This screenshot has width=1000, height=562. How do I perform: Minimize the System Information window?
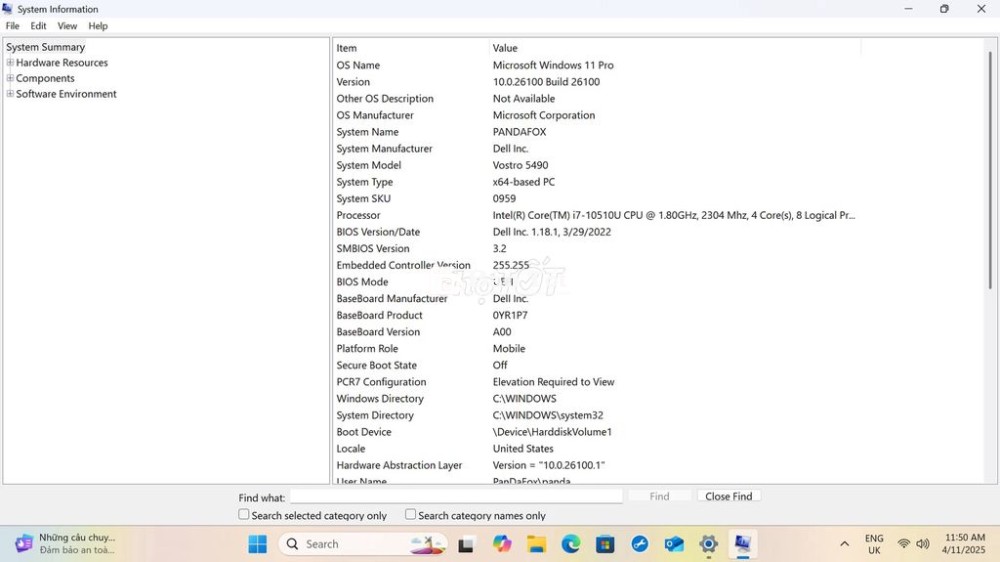point(908,9)
